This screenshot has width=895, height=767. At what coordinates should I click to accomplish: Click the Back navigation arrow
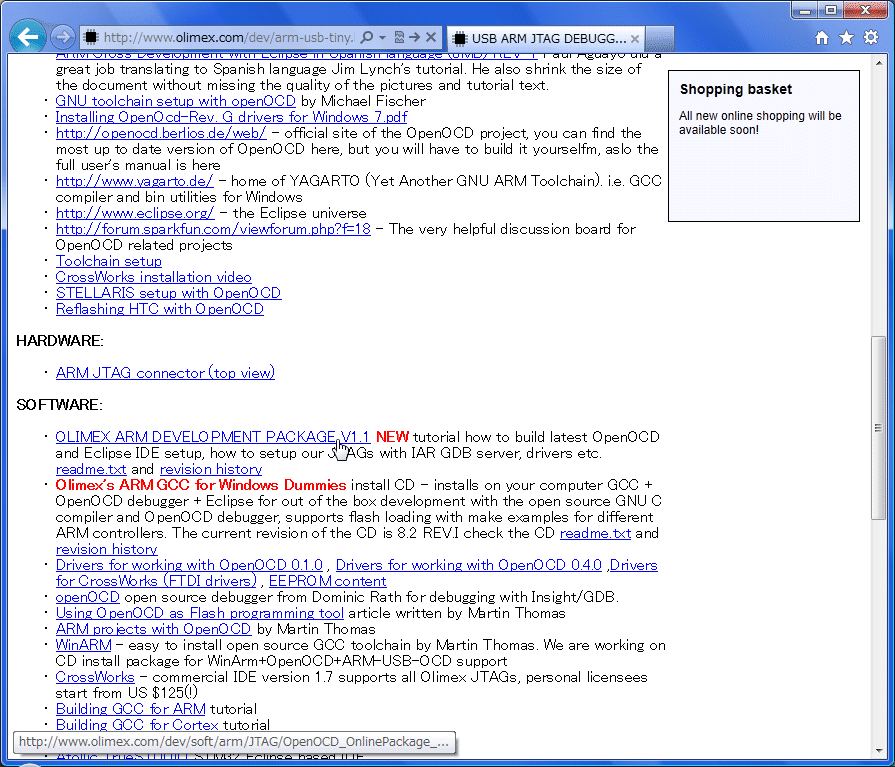27,35
